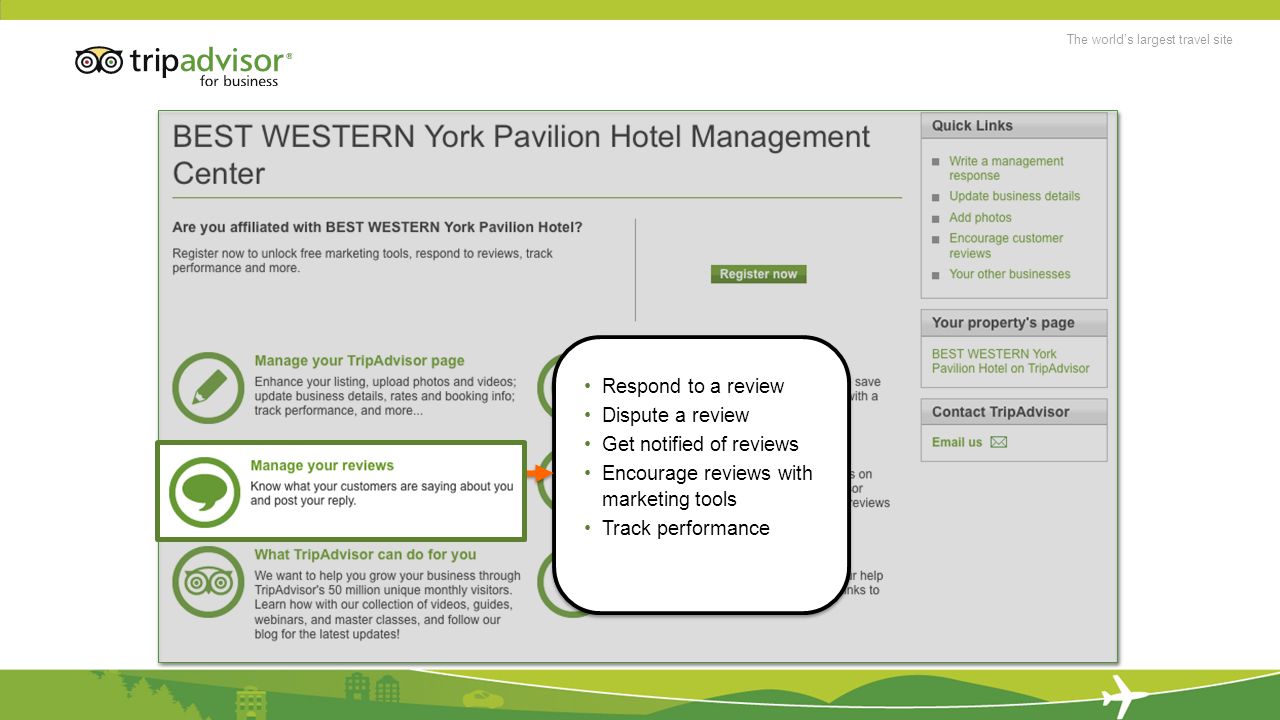This screenshot has width=1280, height=720.
Task: Click the green pencil icon for managing your page
Action: (x=208, y=387)
